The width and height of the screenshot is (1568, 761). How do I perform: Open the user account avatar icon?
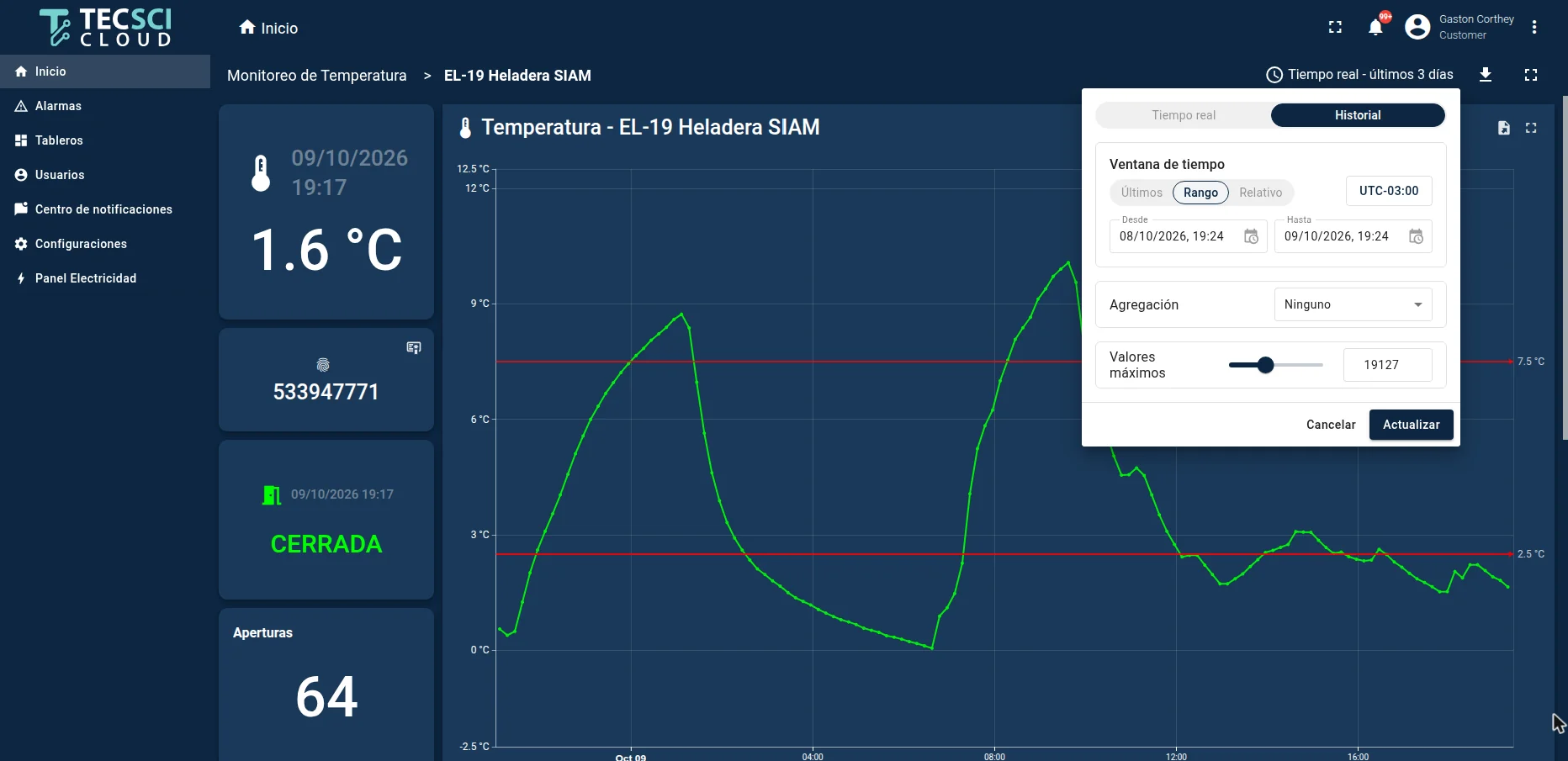tap(1417, 27)
